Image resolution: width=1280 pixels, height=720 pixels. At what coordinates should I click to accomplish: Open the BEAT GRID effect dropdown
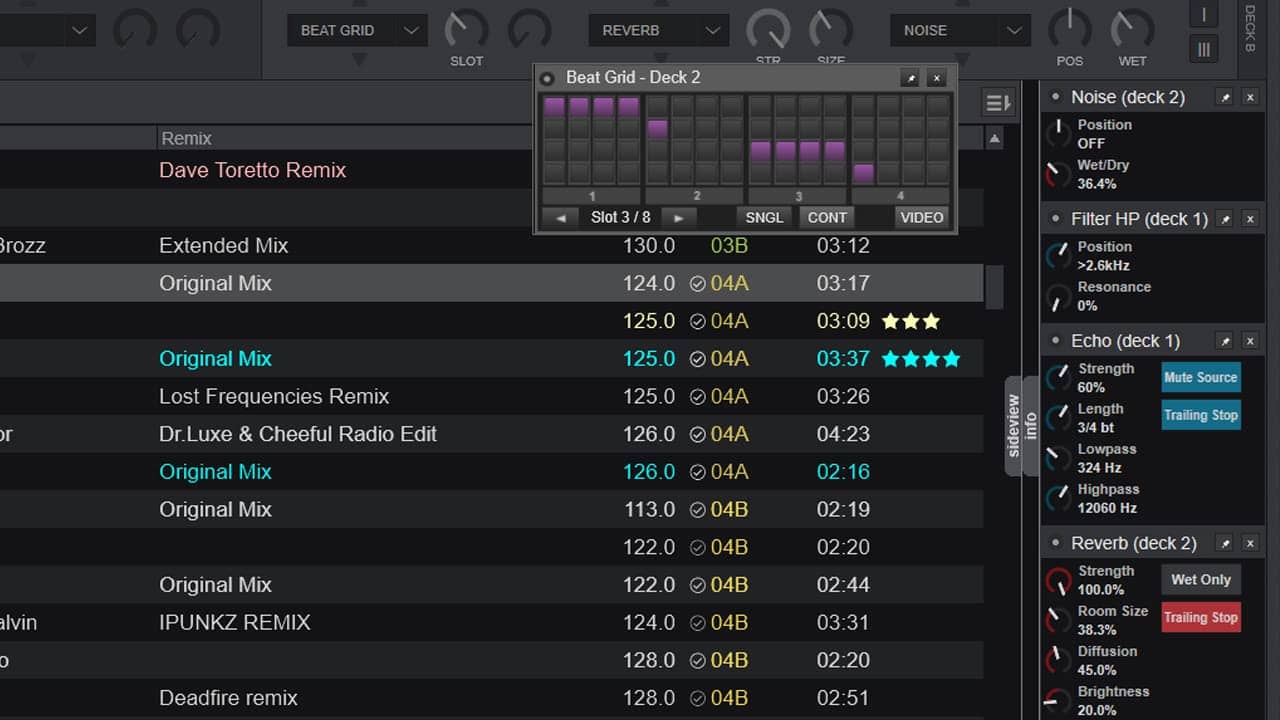coord(410,30)
